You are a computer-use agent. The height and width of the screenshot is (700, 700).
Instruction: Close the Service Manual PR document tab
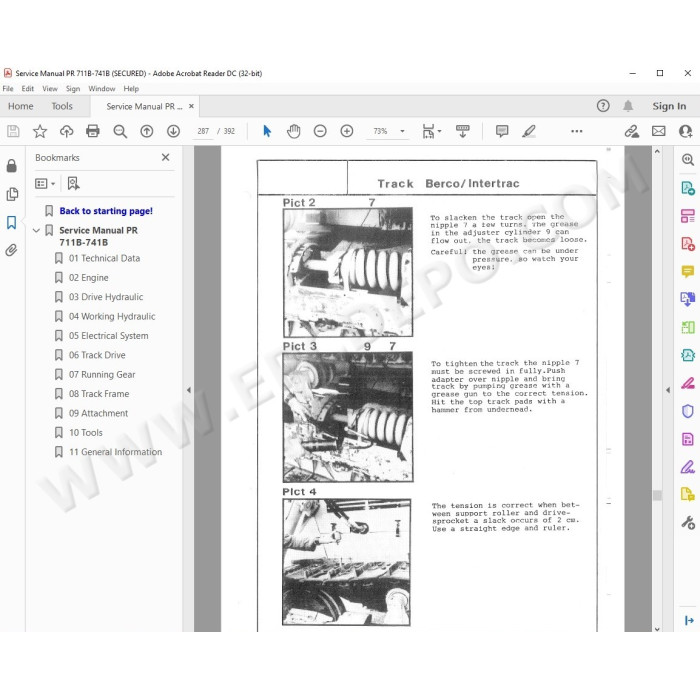[192, 106]
